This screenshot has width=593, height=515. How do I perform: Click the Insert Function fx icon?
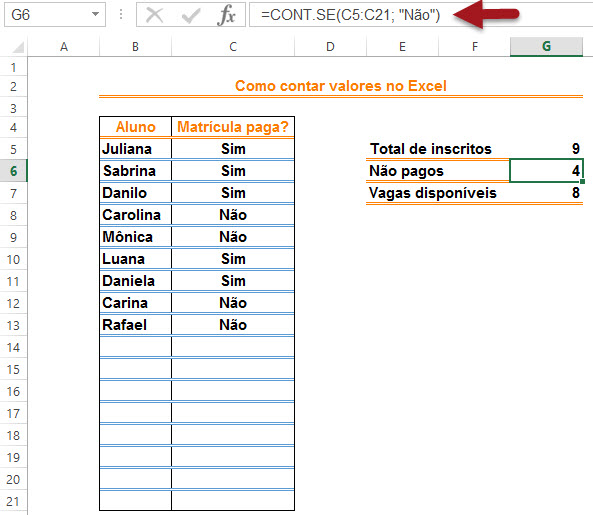[227, 15]
